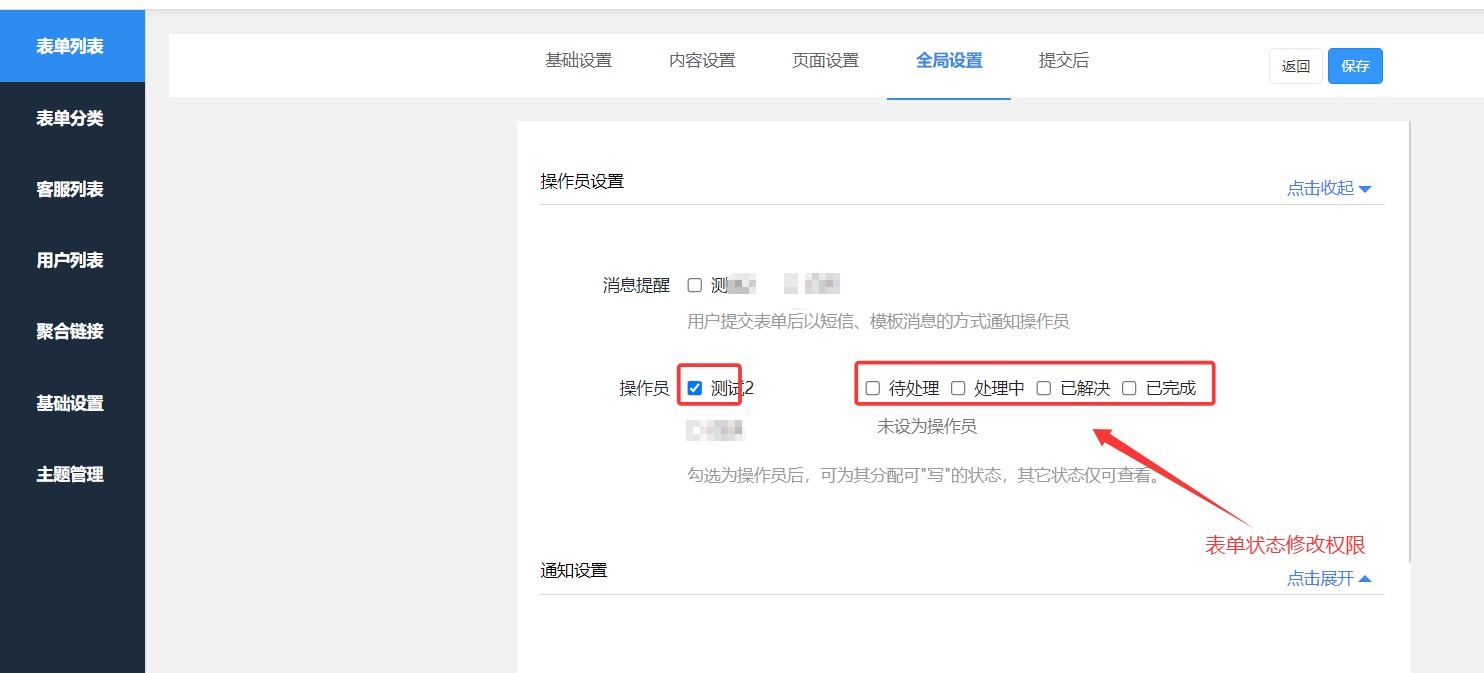Image resolution: width=1484 pixels, height=673 pixels.
Task: Click the blue 保存 button
Action: [1355, 66]
